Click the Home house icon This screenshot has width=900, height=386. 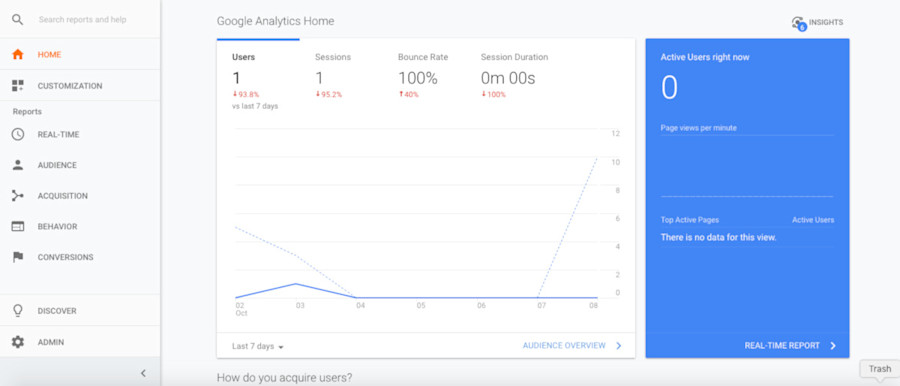pyautogui.click(x=18, y=55)
